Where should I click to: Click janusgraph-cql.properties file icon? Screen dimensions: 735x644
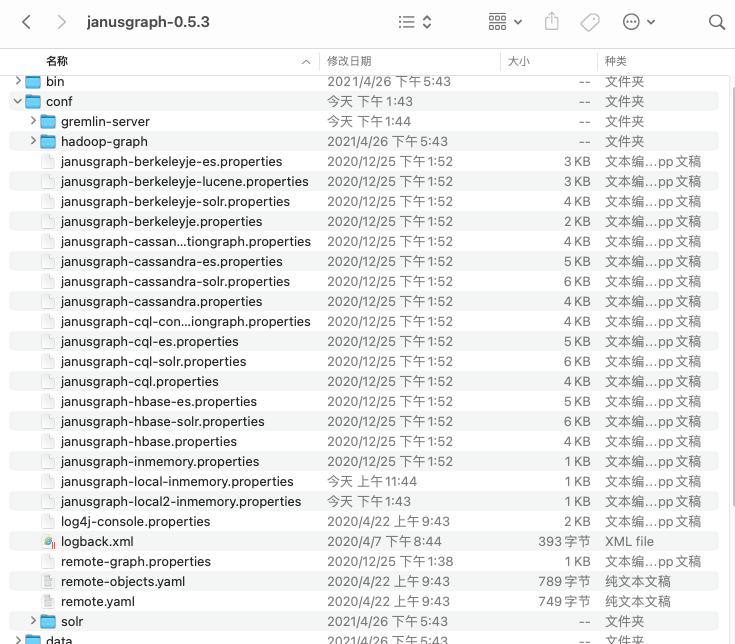pos(48,382)
